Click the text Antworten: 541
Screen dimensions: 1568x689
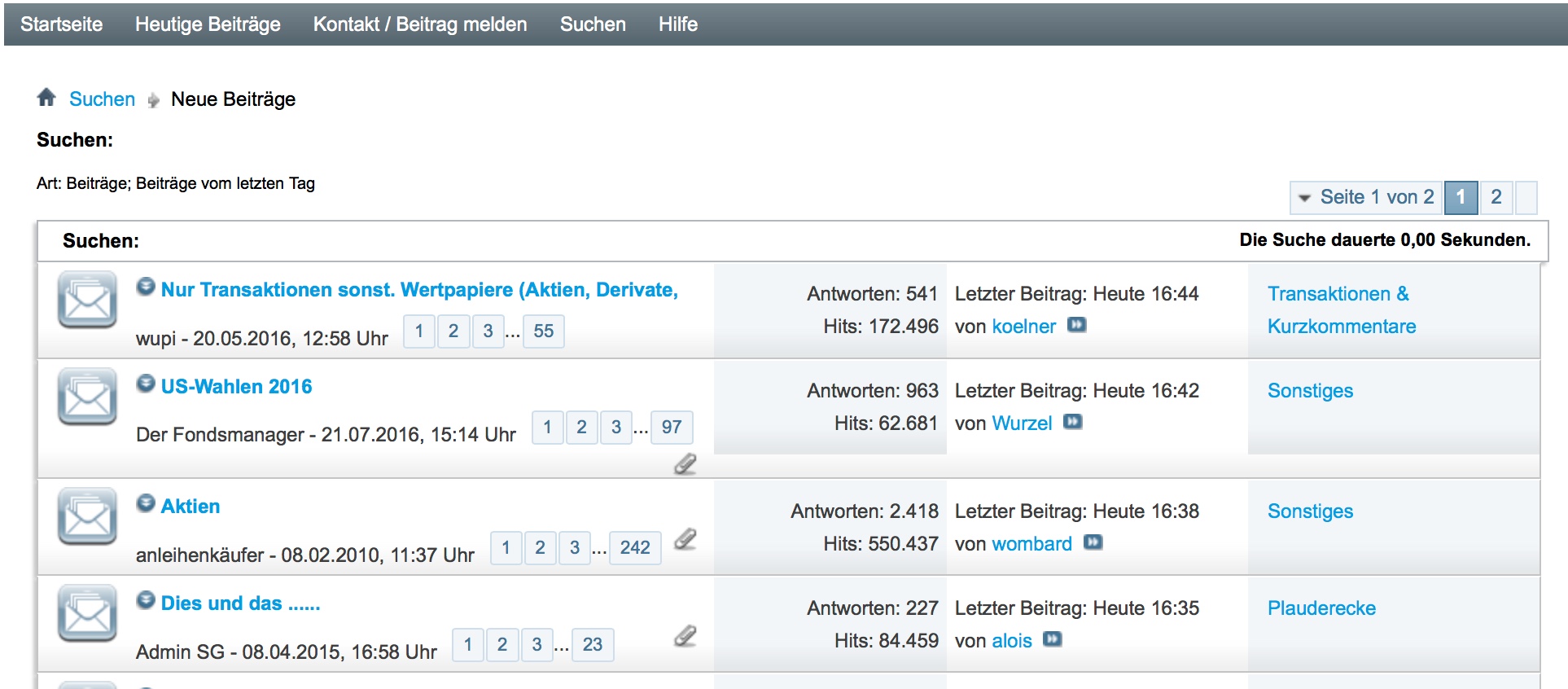click(x=873, y=294)
